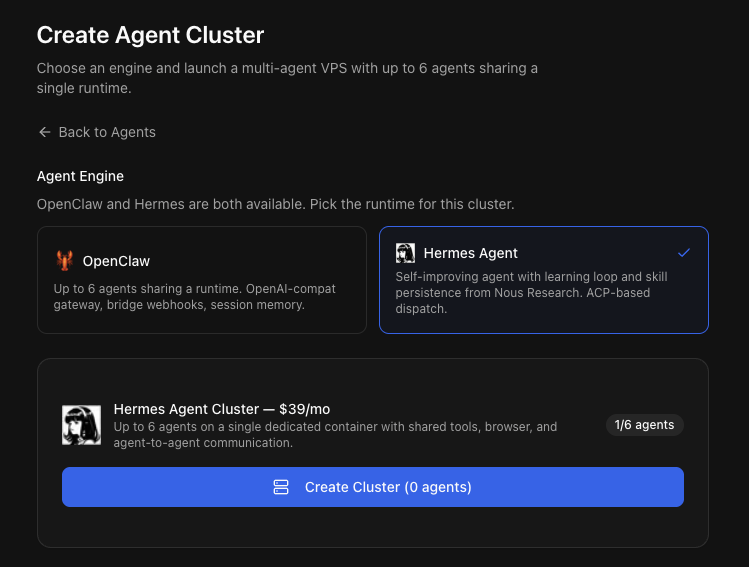Click the Back to Agents link
This screenshot has width=749, height=567.
coord(97,132)
